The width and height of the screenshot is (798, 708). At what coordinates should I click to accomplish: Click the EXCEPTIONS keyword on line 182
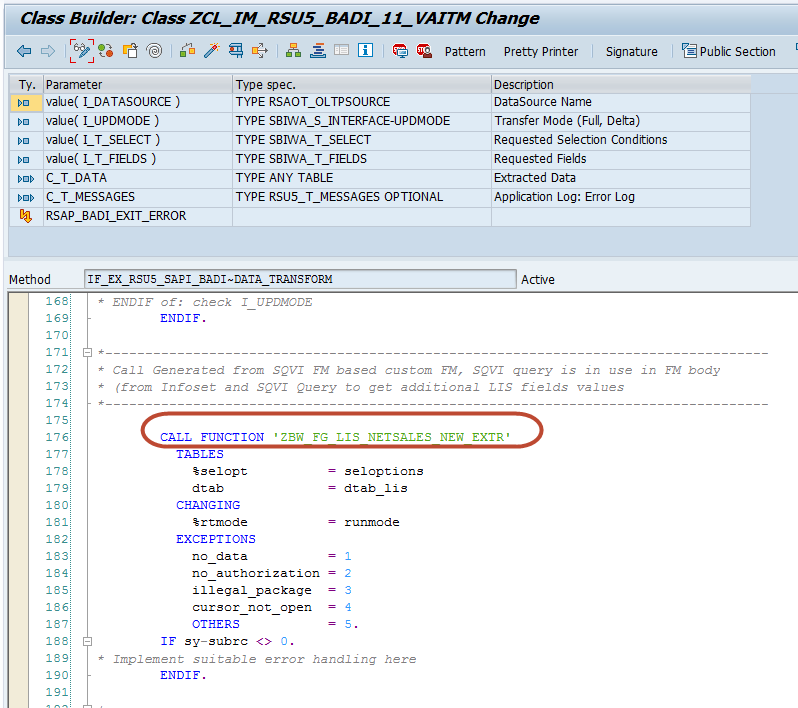pos(216,539)
